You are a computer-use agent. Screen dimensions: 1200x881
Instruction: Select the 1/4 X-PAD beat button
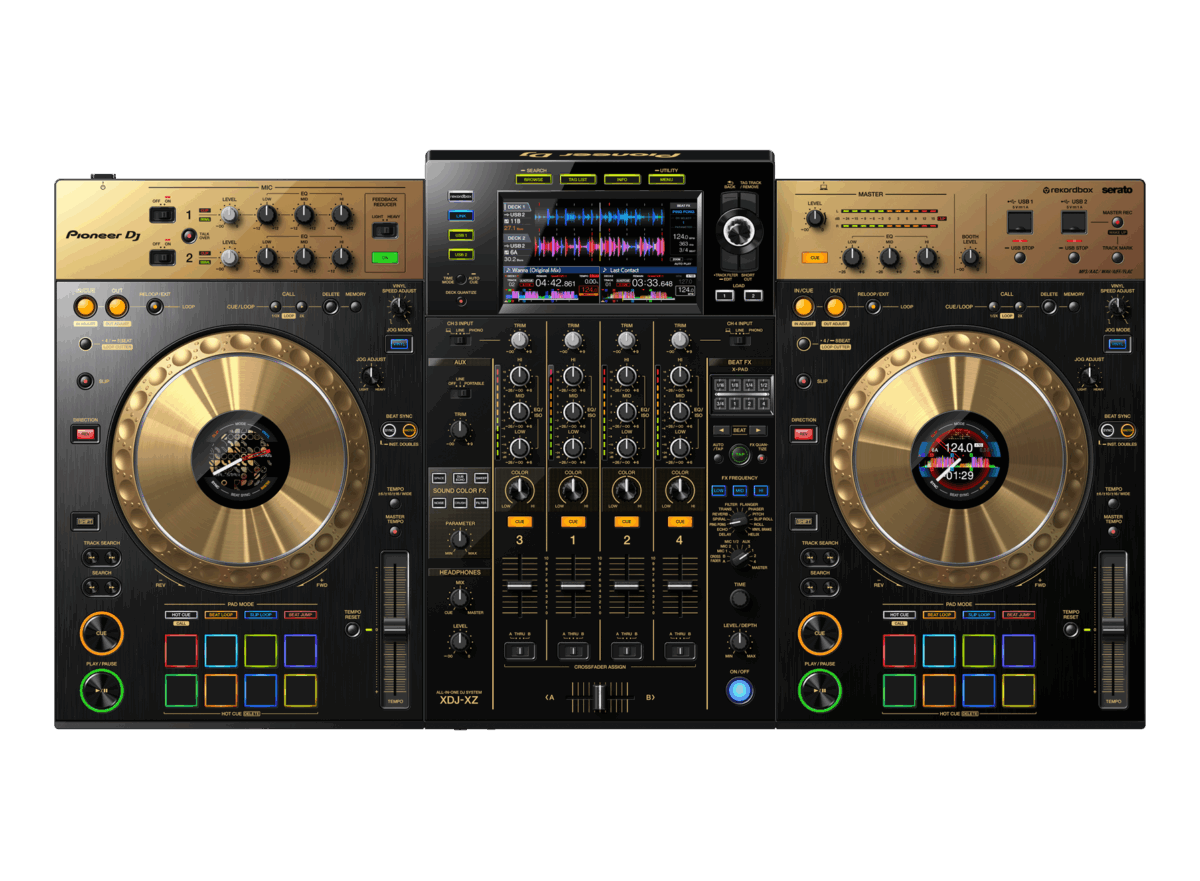pyautogui.click(x=750, y=384)
